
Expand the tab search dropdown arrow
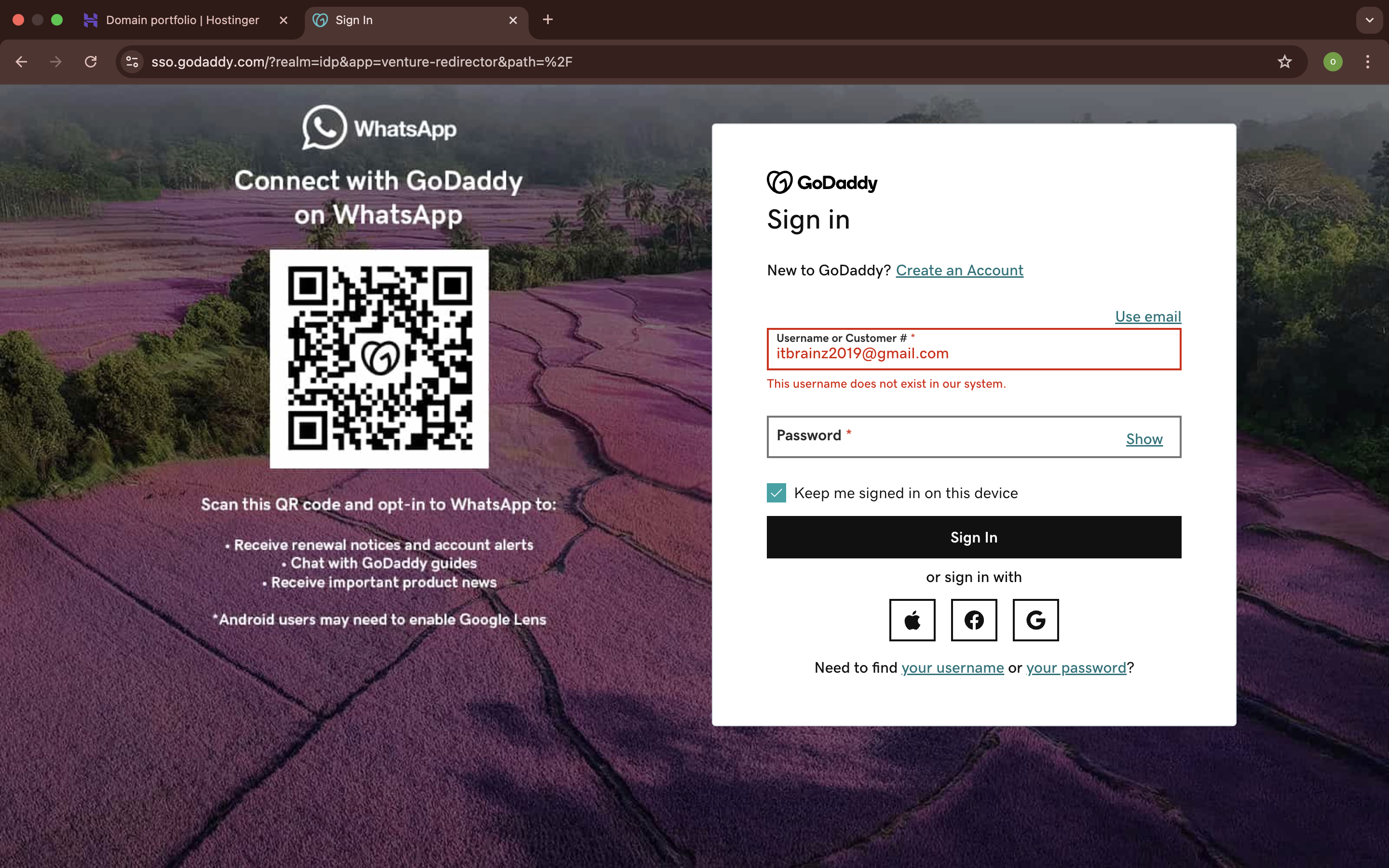1370,20
